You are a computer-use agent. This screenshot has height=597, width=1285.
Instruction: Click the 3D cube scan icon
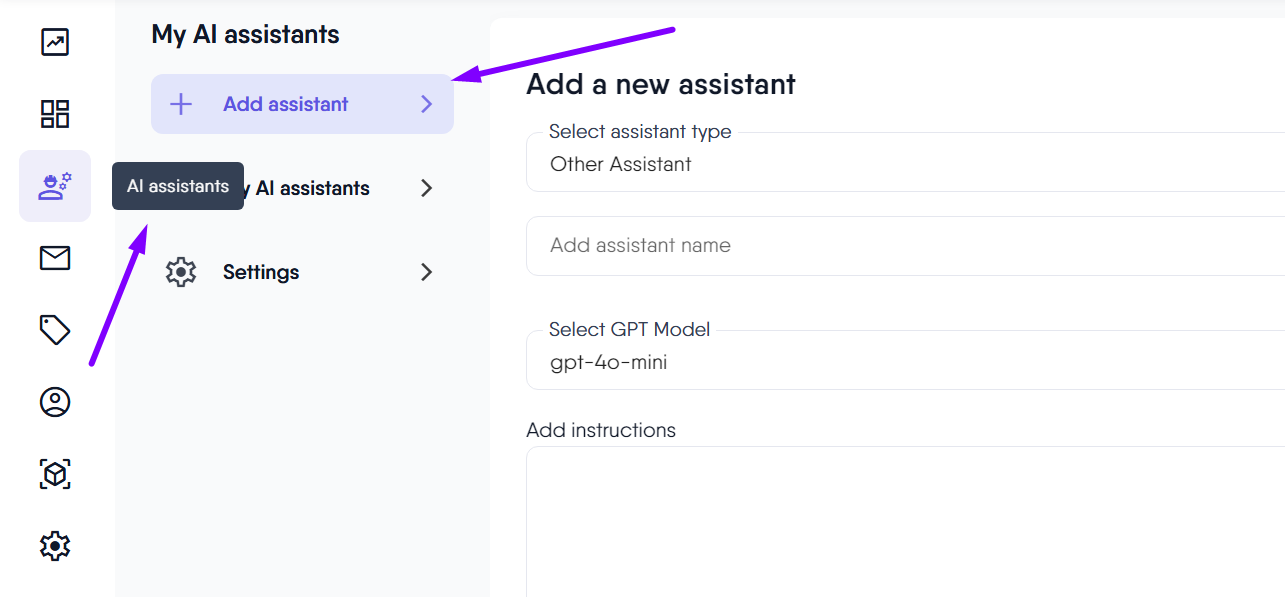coord(55,474)
